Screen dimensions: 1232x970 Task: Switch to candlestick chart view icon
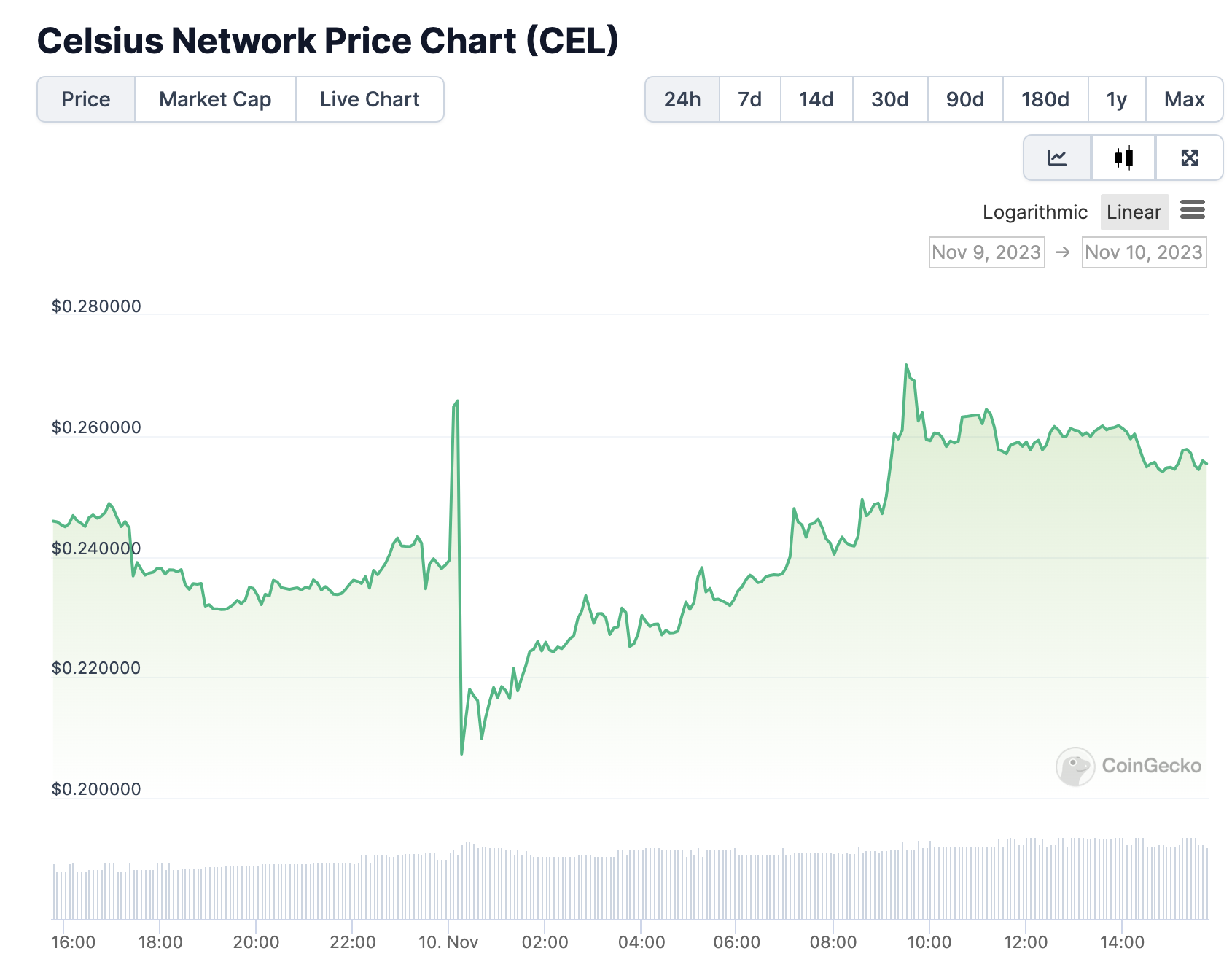[1123, 158]
